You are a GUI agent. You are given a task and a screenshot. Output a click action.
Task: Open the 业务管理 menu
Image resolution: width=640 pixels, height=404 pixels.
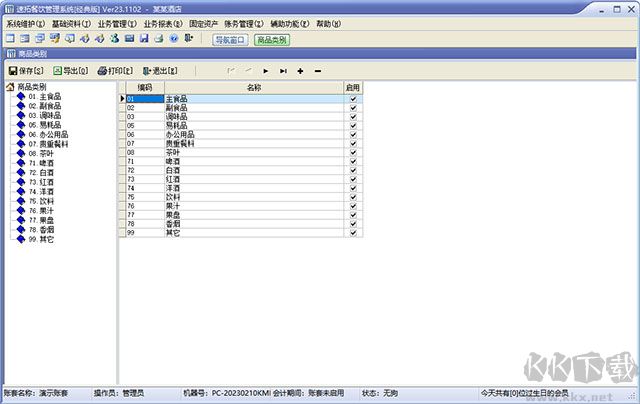coord(117,24)
